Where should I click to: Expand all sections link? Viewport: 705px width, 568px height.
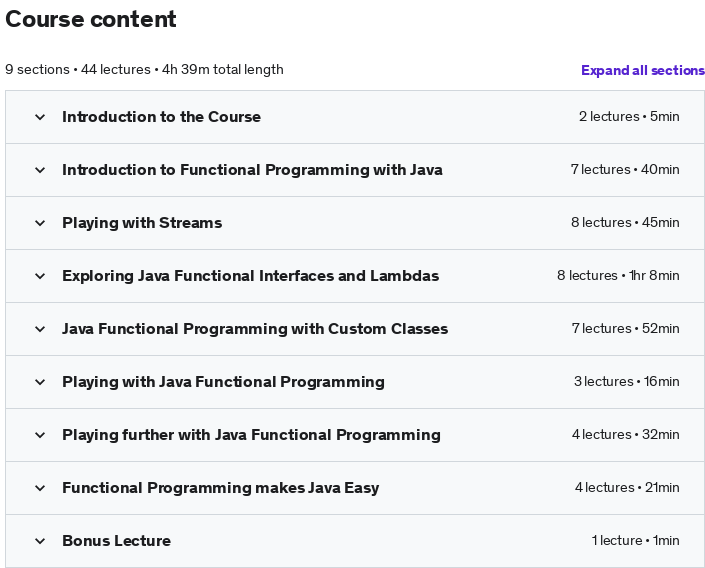(643, 70)
